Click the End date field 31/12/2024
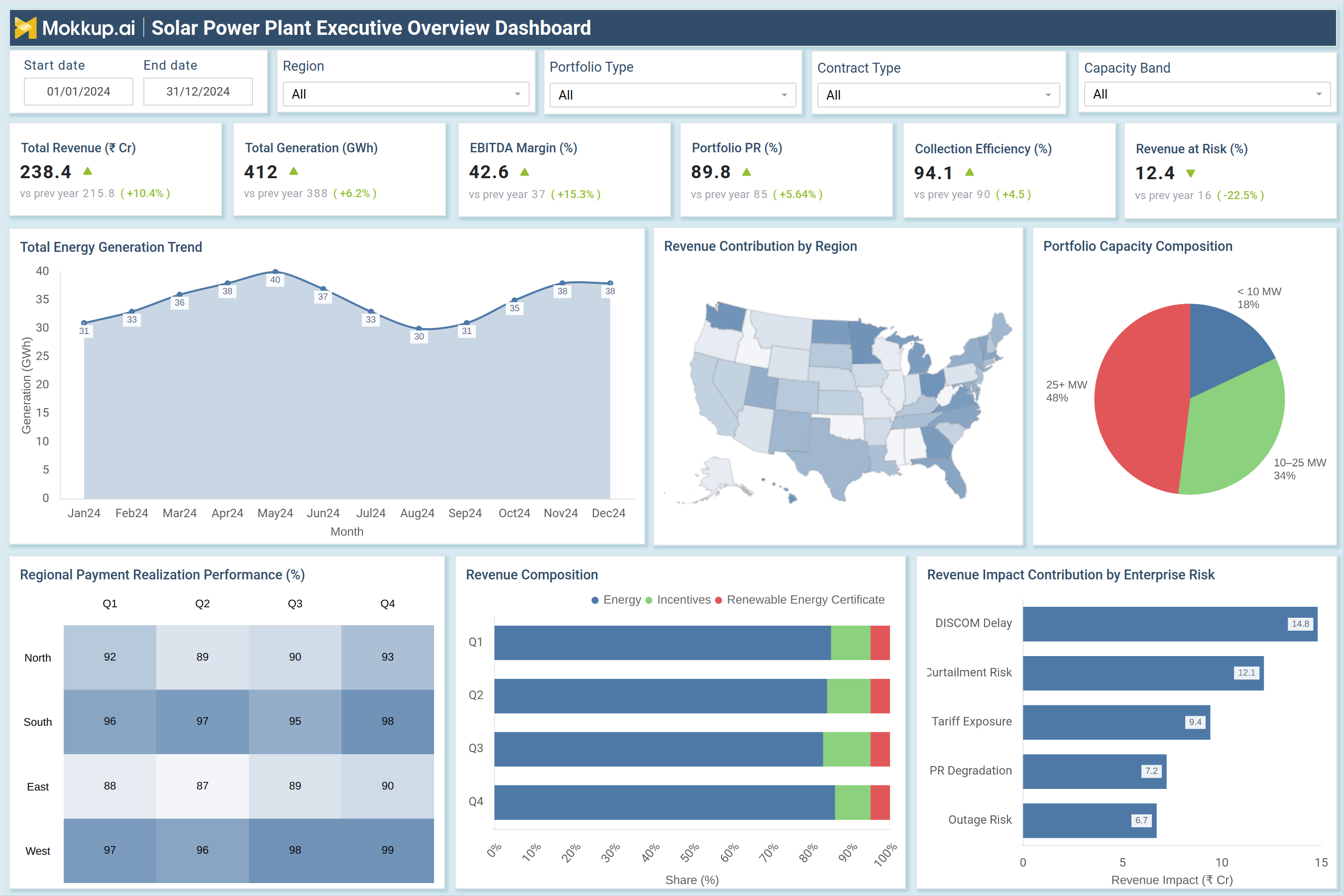This screenshot has width=1344, height=896. tap(198, 92)
